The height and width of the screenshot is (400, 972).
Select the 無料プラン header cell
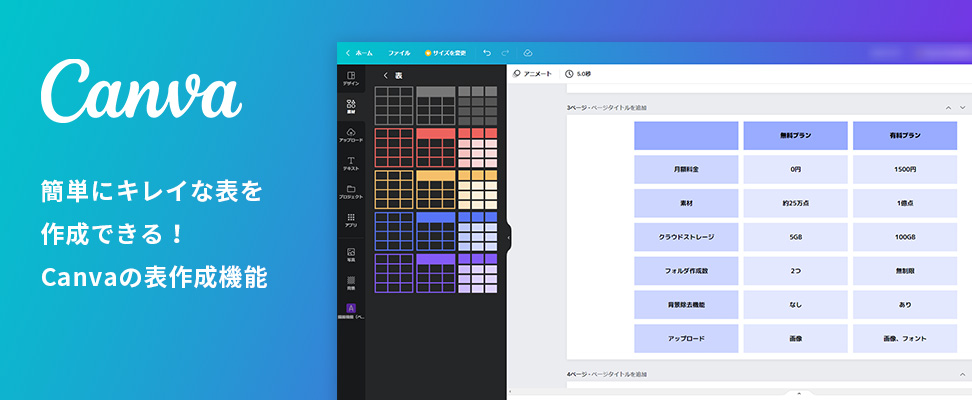click(795, 136)
